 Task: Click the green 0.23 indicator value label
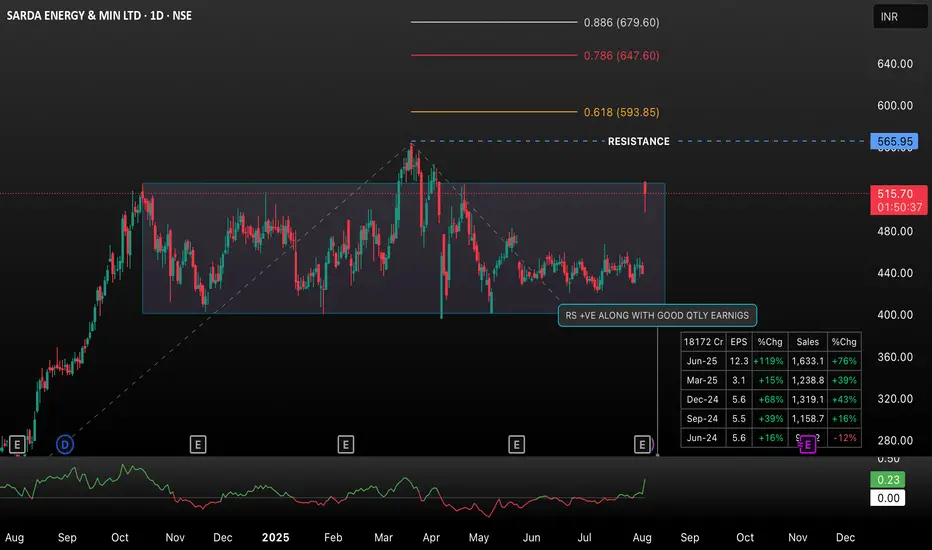click(x=888, y=480)
